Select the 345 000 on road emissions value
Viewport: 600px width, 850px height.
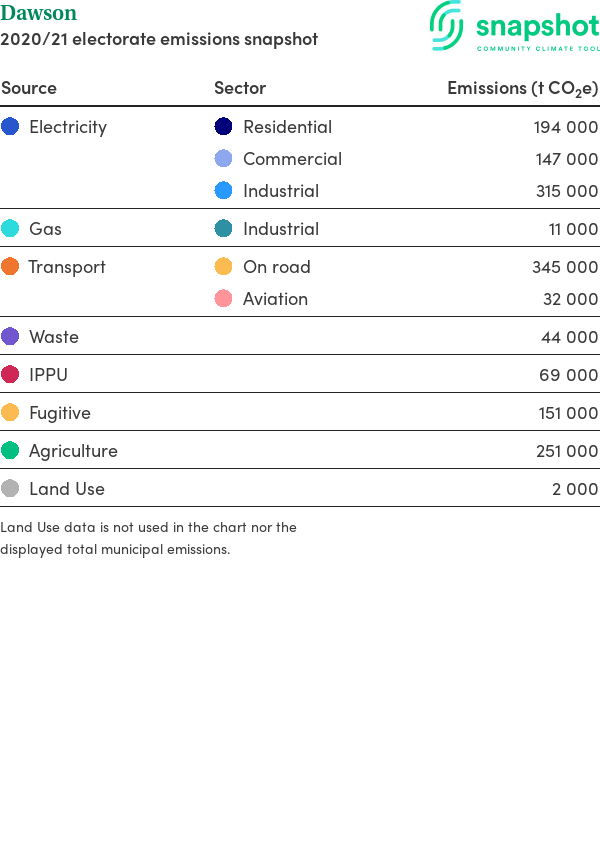(565, 267)
